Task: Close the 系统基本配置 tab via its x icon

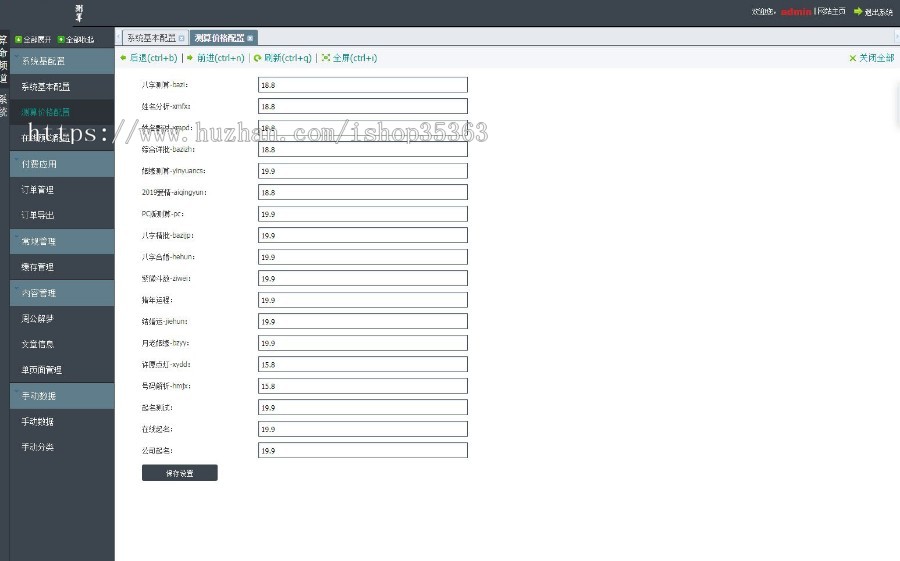Action: [181, 38]
